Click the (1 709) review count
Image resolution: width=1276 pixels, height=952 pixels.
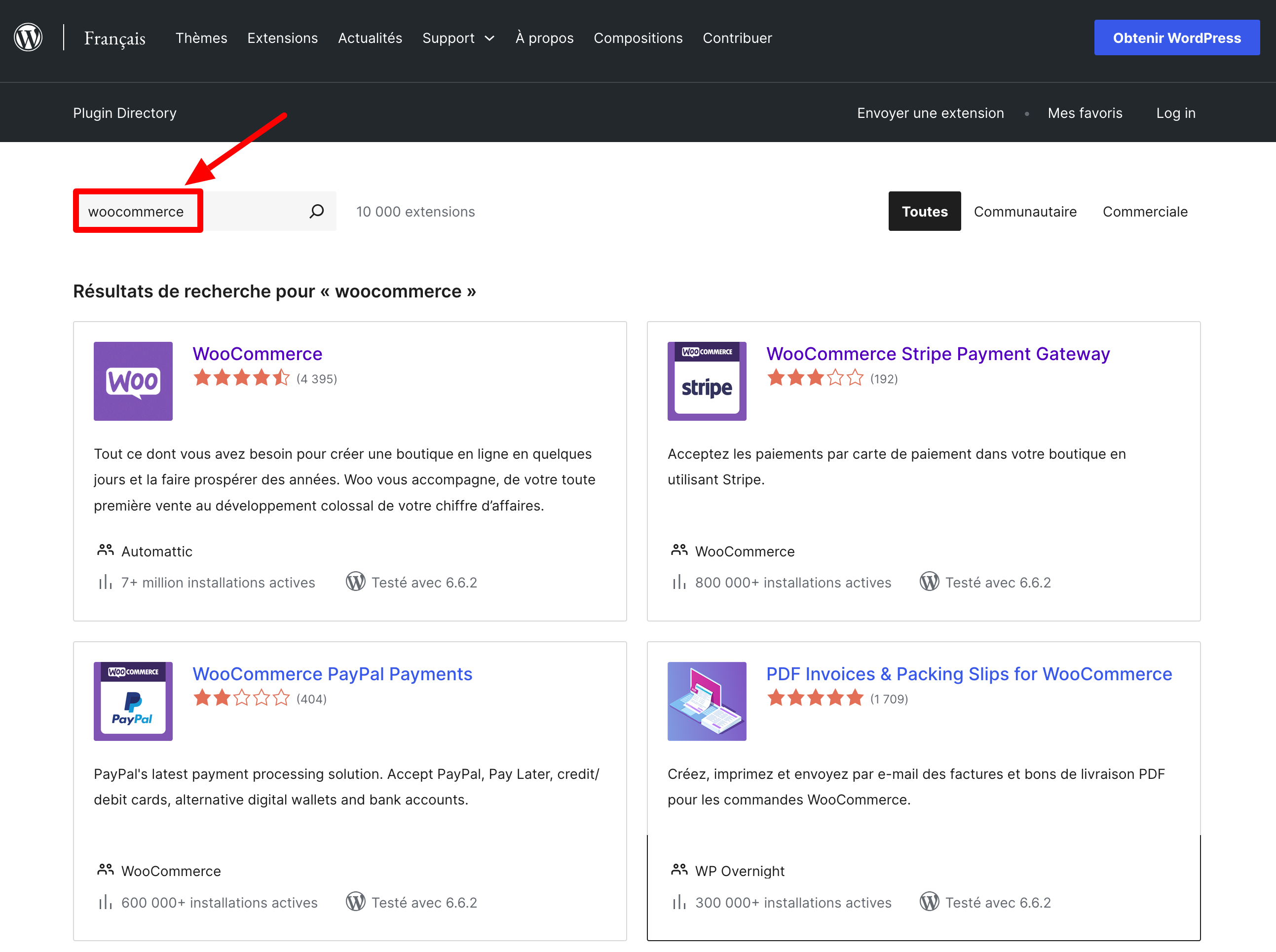(x=889, y=699)
